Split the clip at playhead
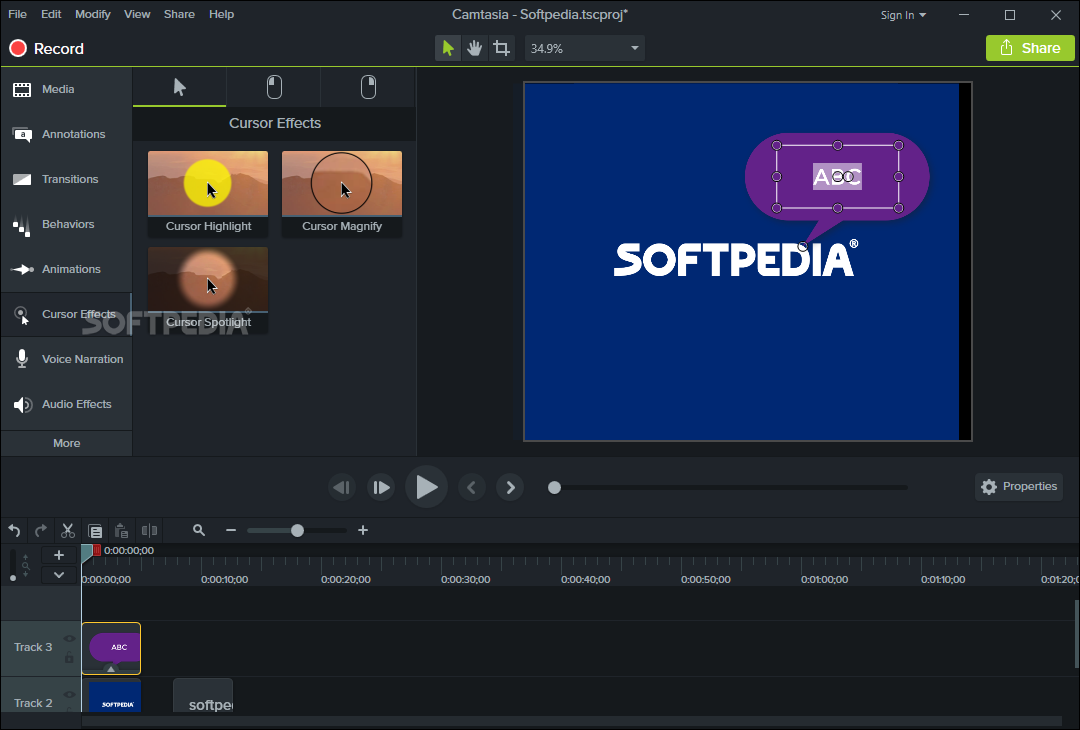The image size is (1080, 730). pyautogui.click(x=149, y=530)
